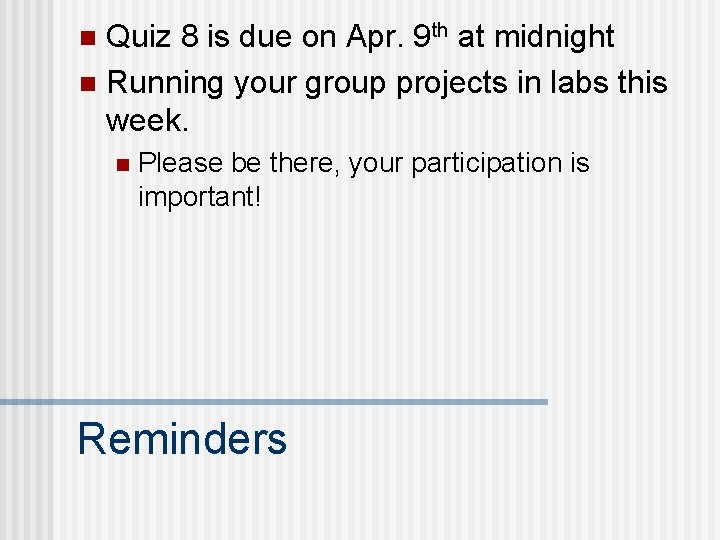Click the word "participation"
720x540 pixels.
pyautogui.click(x=486, y=164)
